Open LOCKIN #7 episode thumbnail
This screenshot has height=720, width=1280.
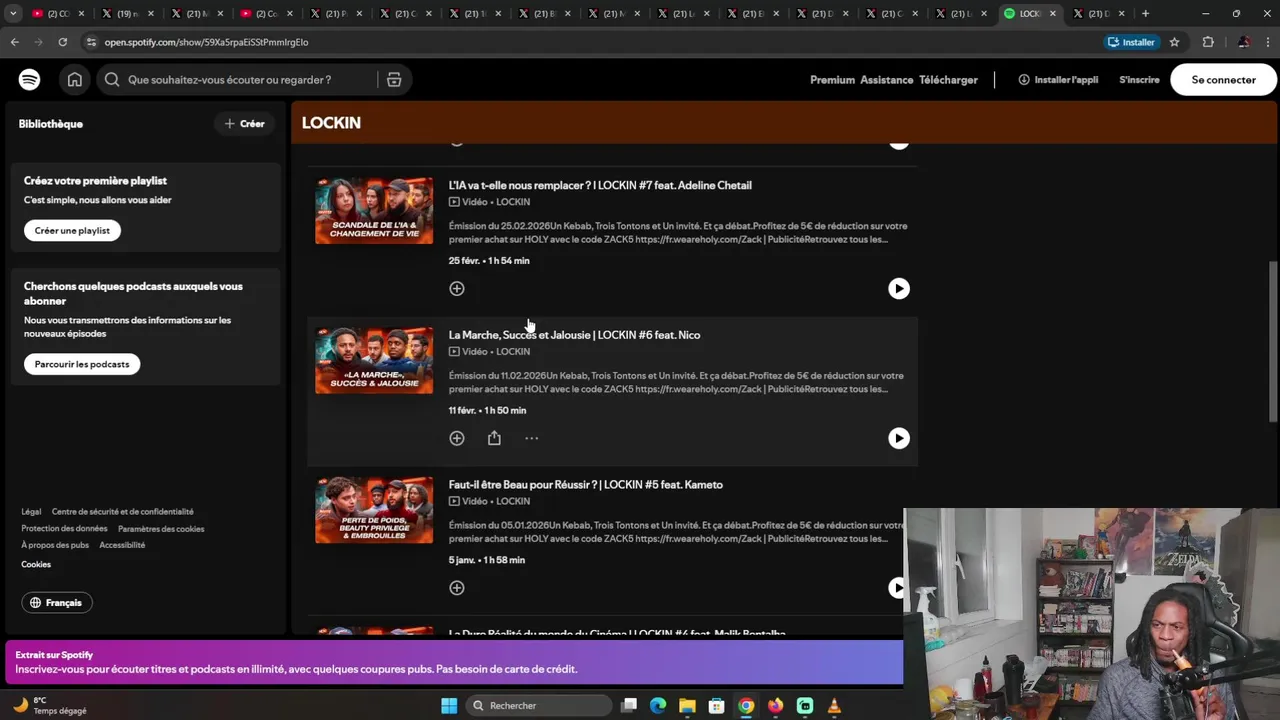pyautogui.click(x=374, y=211)
